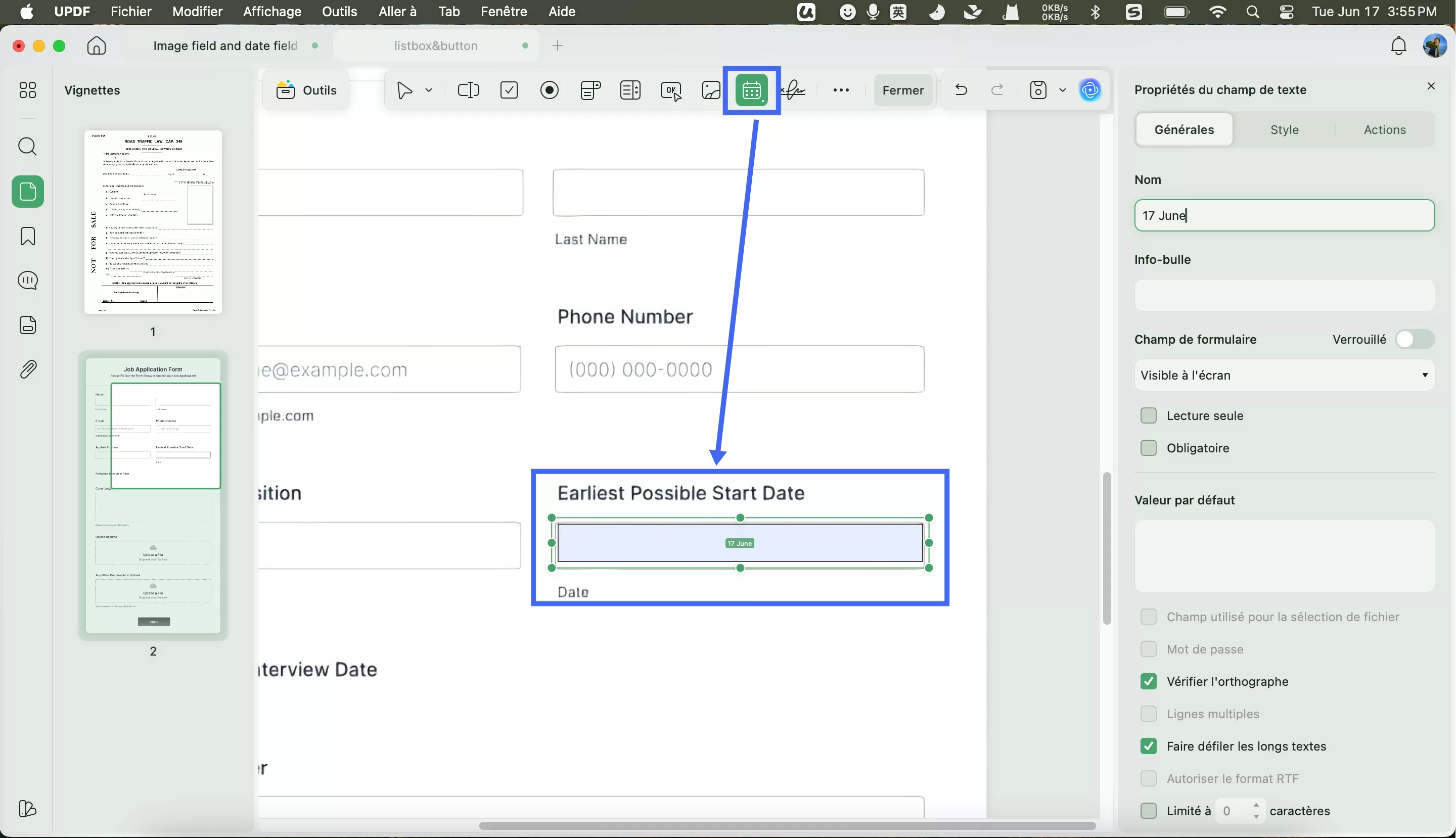This screenshot has height=838, width=1456.
Task: Click the undo arrow
Action: coord(961,90)
